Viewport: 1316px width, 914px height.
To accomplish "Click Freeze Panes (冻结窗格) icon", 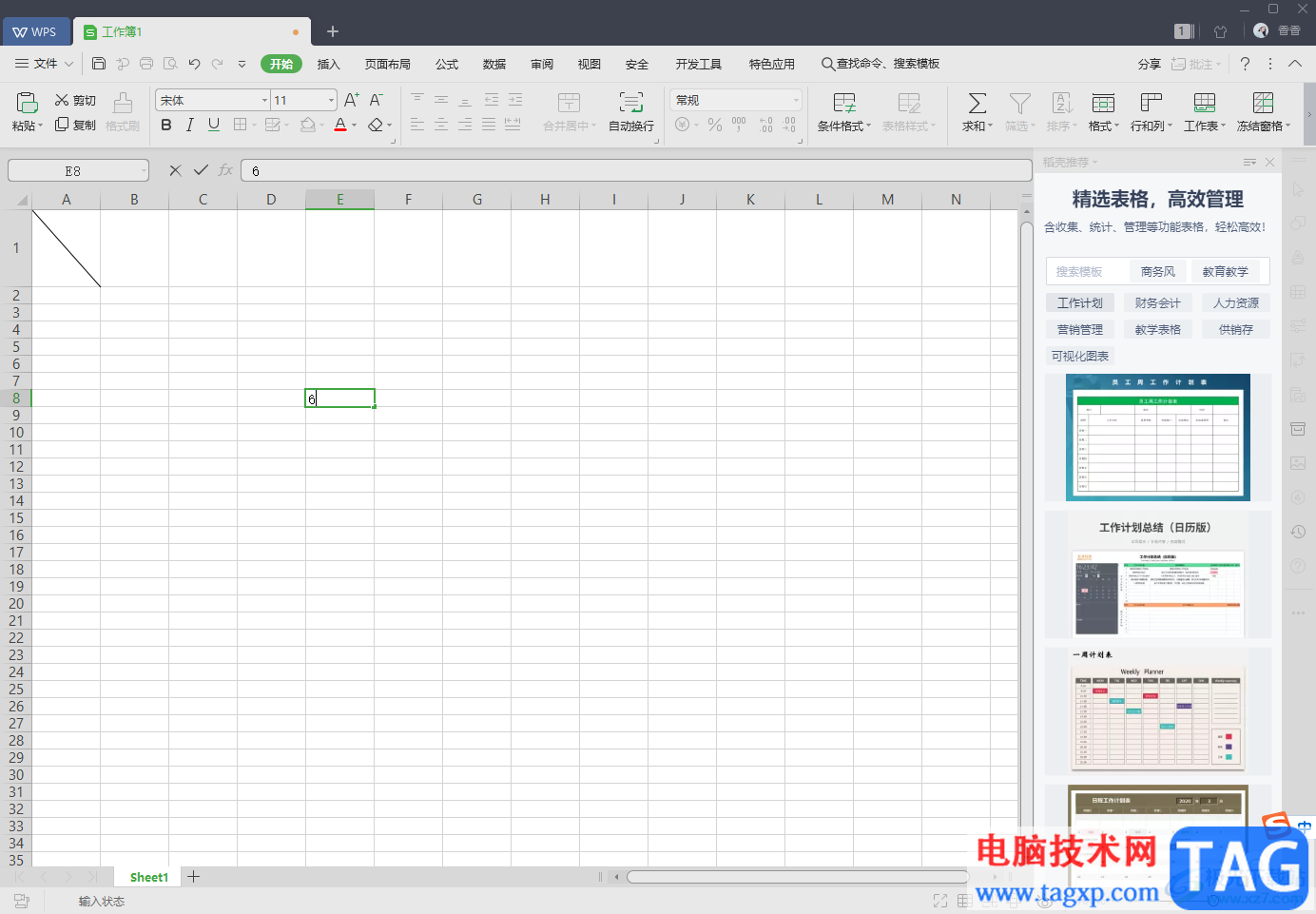I will 1263,103.
